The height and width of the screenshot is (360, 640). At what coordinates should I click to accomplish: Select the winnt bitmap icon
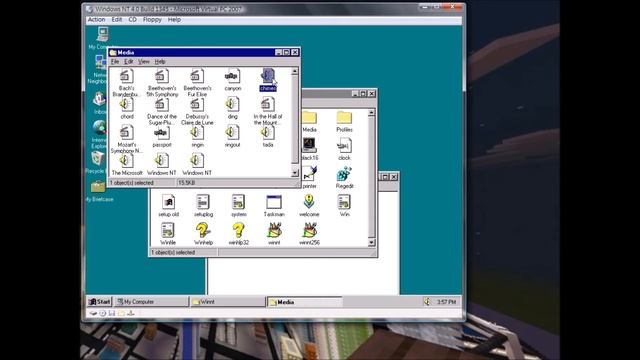point(274,231)
